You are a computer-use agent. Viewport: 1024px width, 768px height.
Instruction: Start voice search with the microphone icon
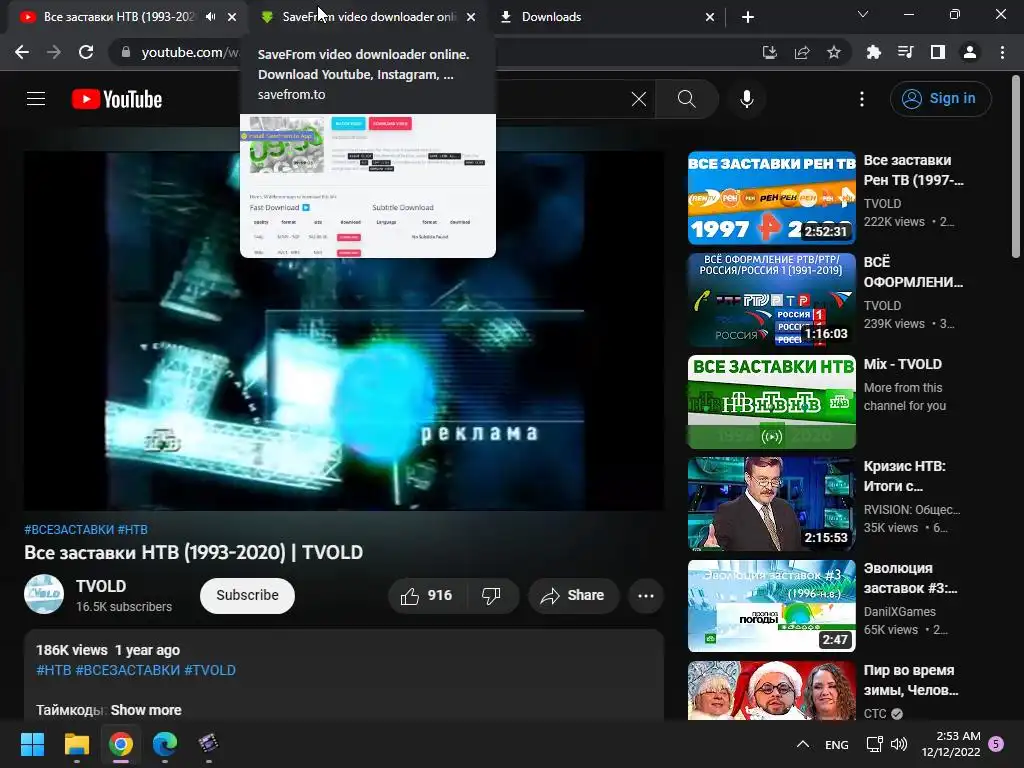pyautogui.click(x=746, y=99)
